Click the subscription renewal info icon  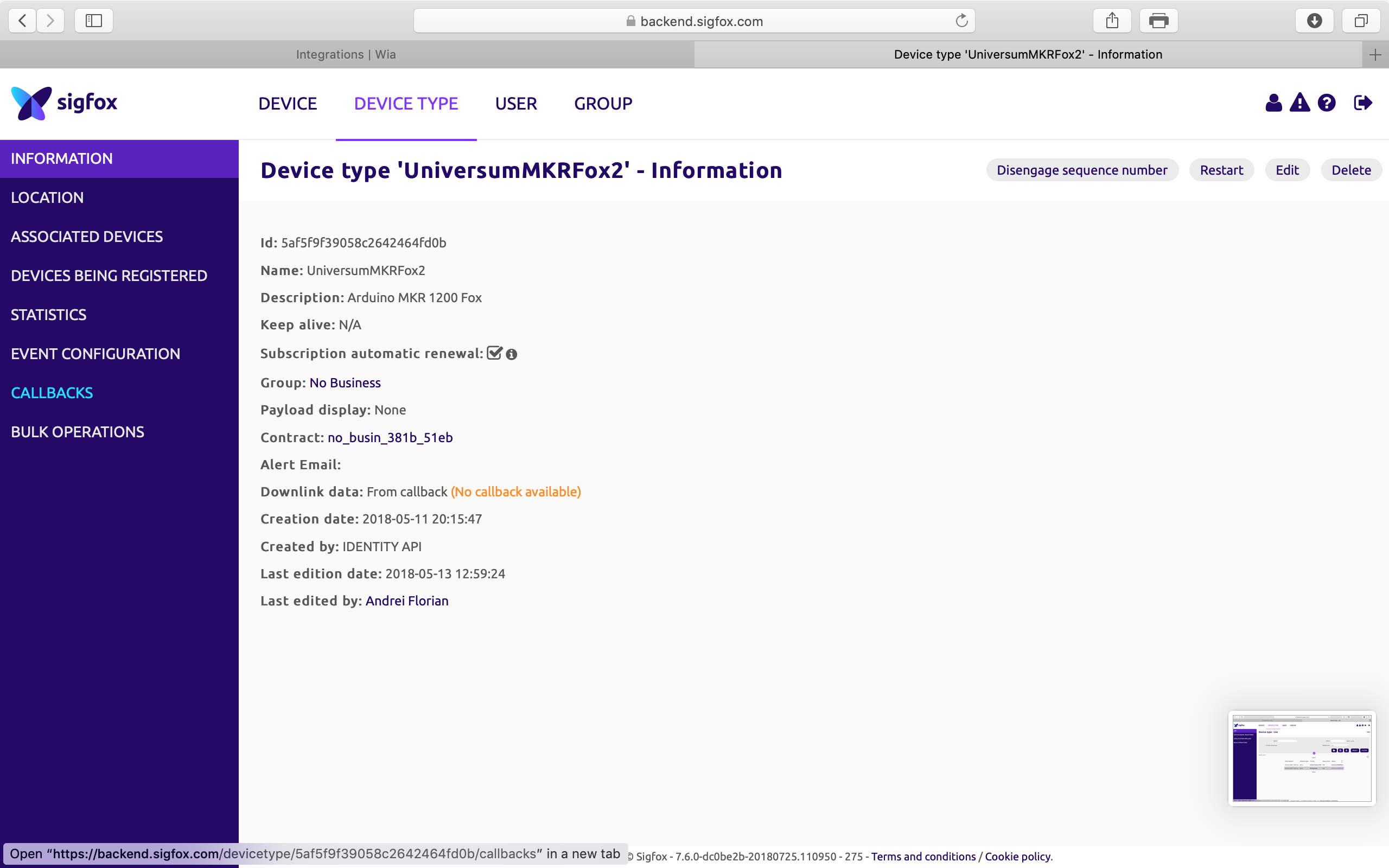pyautogui.click(x=512, y=355)
